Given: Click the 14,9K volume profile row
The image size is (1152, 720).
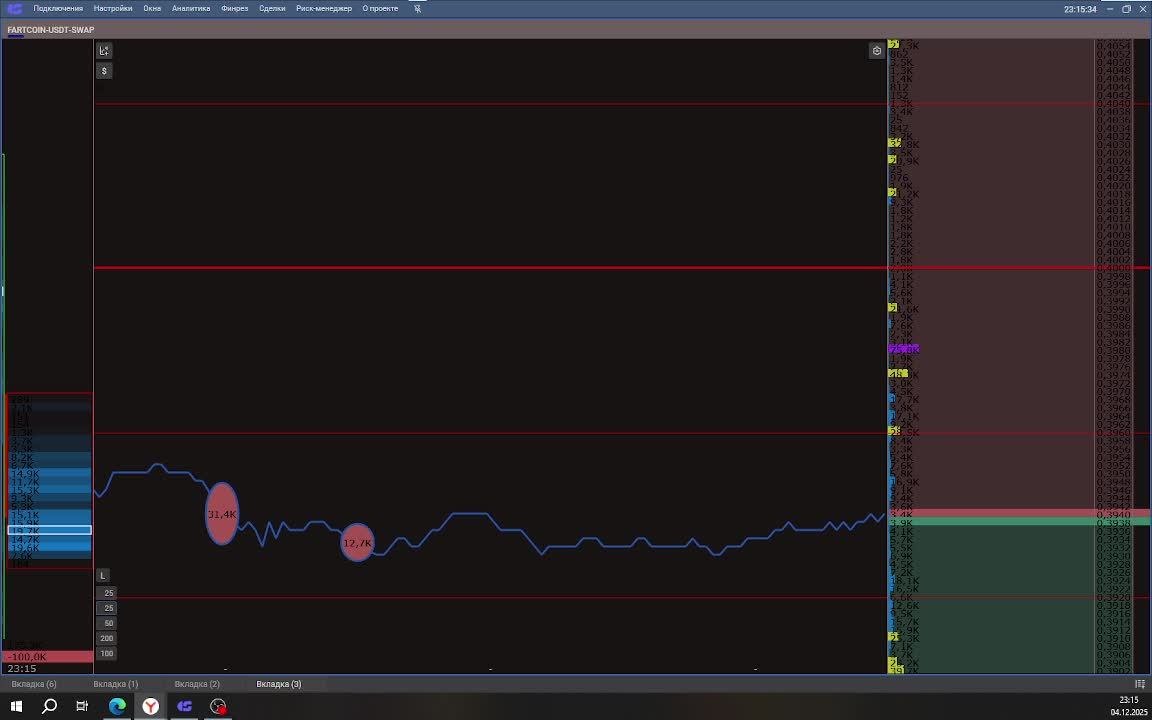Looking at the screenshot, I should pyautogui.click(x=49, y=474).
